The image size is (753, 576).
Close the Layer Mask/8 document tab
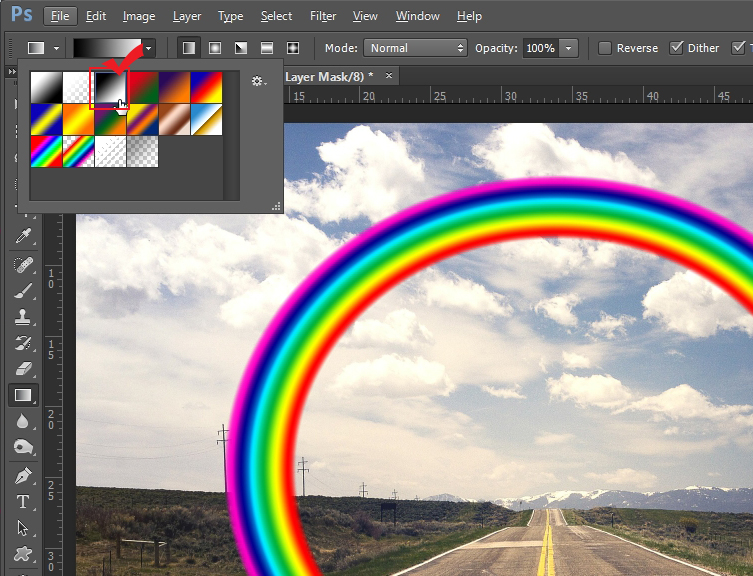(x=389, y=75)
